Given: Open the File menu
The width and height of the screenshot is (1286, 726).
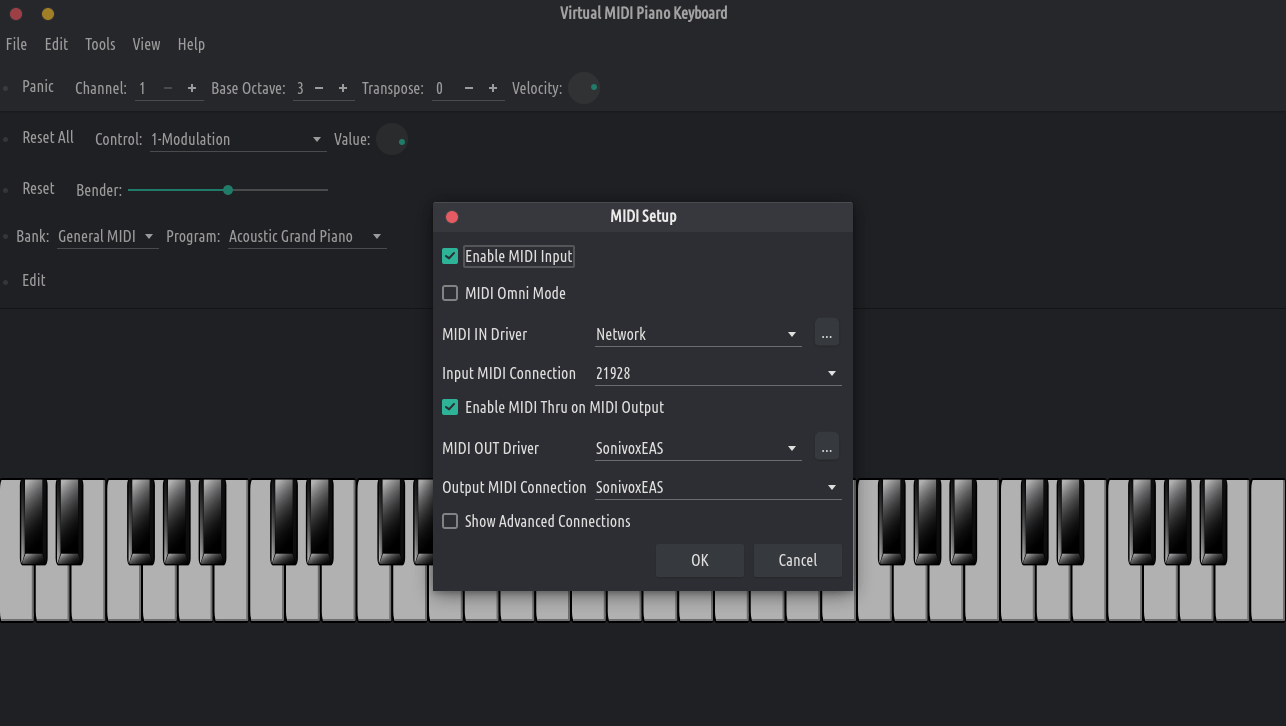Looking at the screenshot, I should click(16, 44).
